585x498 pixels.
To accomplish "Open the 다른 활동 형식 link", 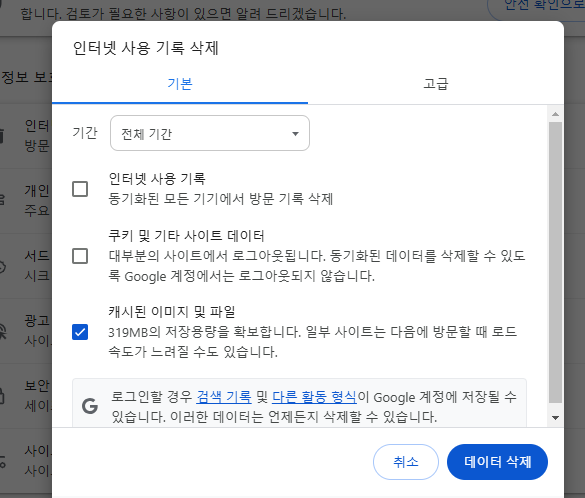I will pyautogui.click(x=315, y=397).
